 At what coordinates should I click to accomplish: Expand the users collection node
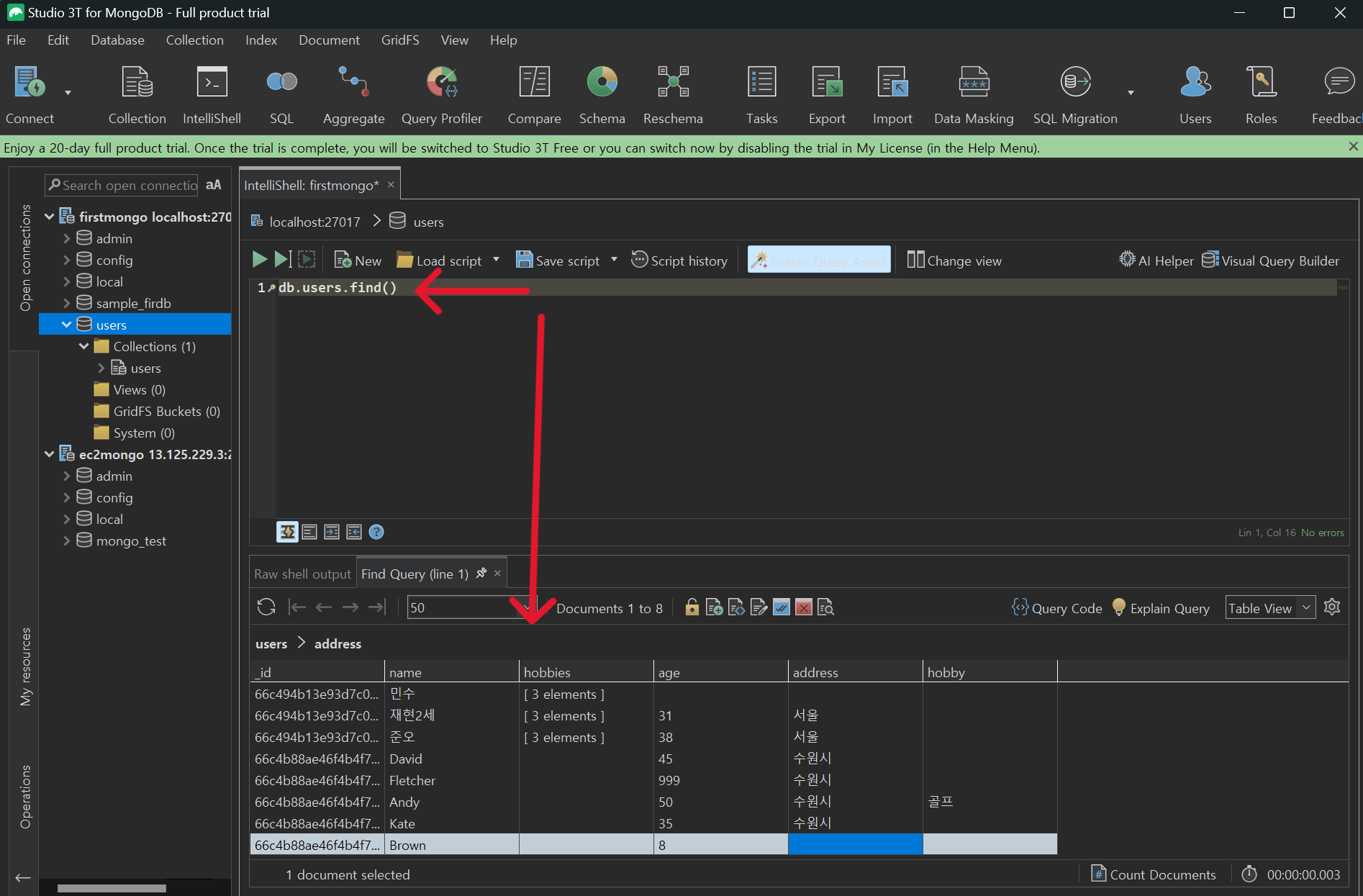(101, 368)
